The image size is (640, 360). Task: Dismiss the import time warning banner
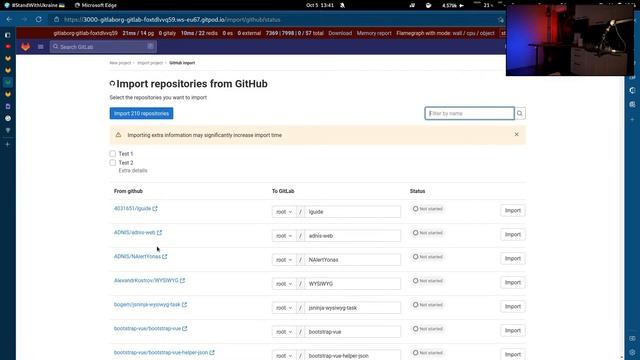516,134
